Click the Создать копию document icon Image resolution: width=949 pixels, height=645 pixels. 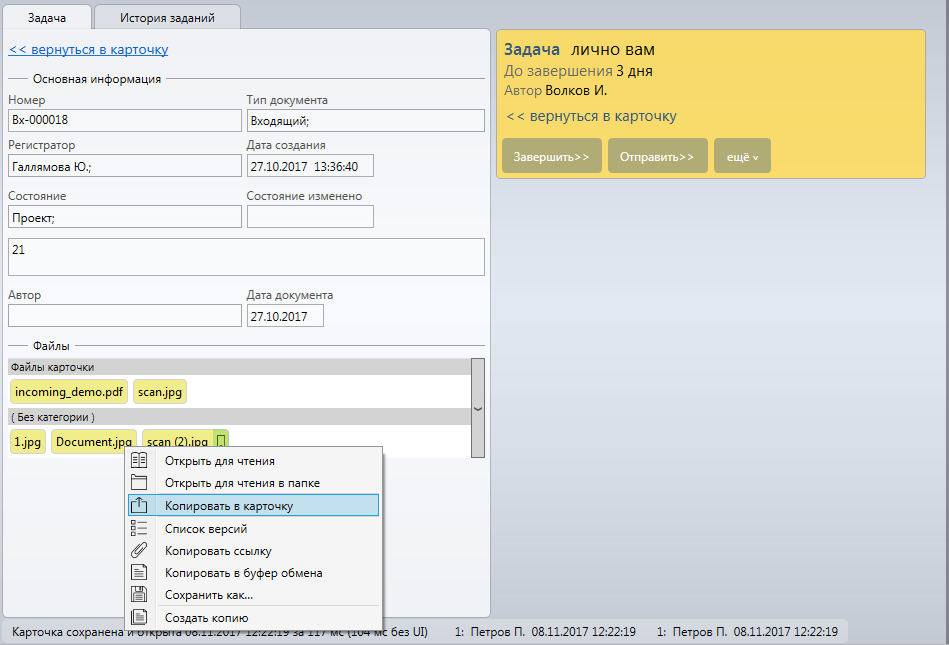(x=140, y=618)
